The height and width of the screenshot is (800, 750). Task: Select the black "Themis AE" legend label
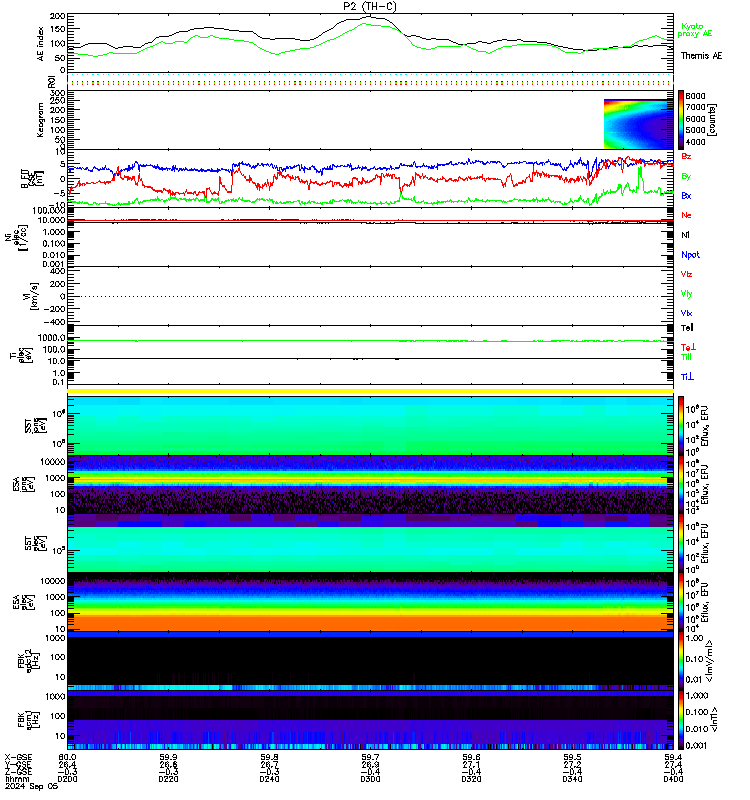pyautogui.click(x=702, y=56)
